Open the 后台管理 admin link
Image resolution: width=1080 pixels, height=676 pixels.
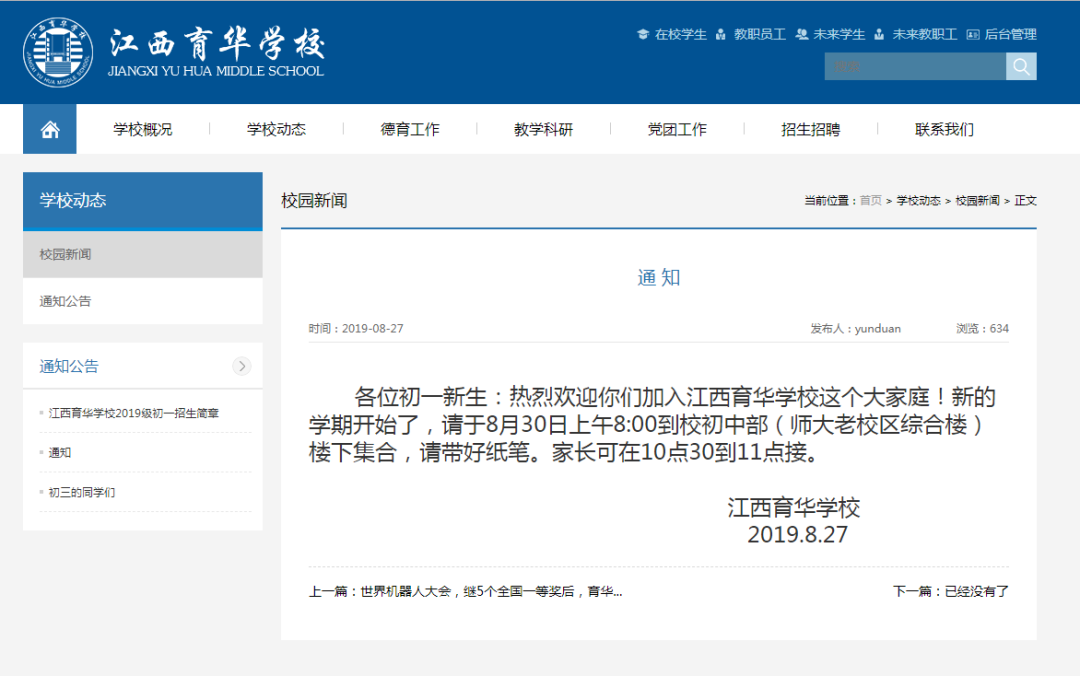[1010, 34]
